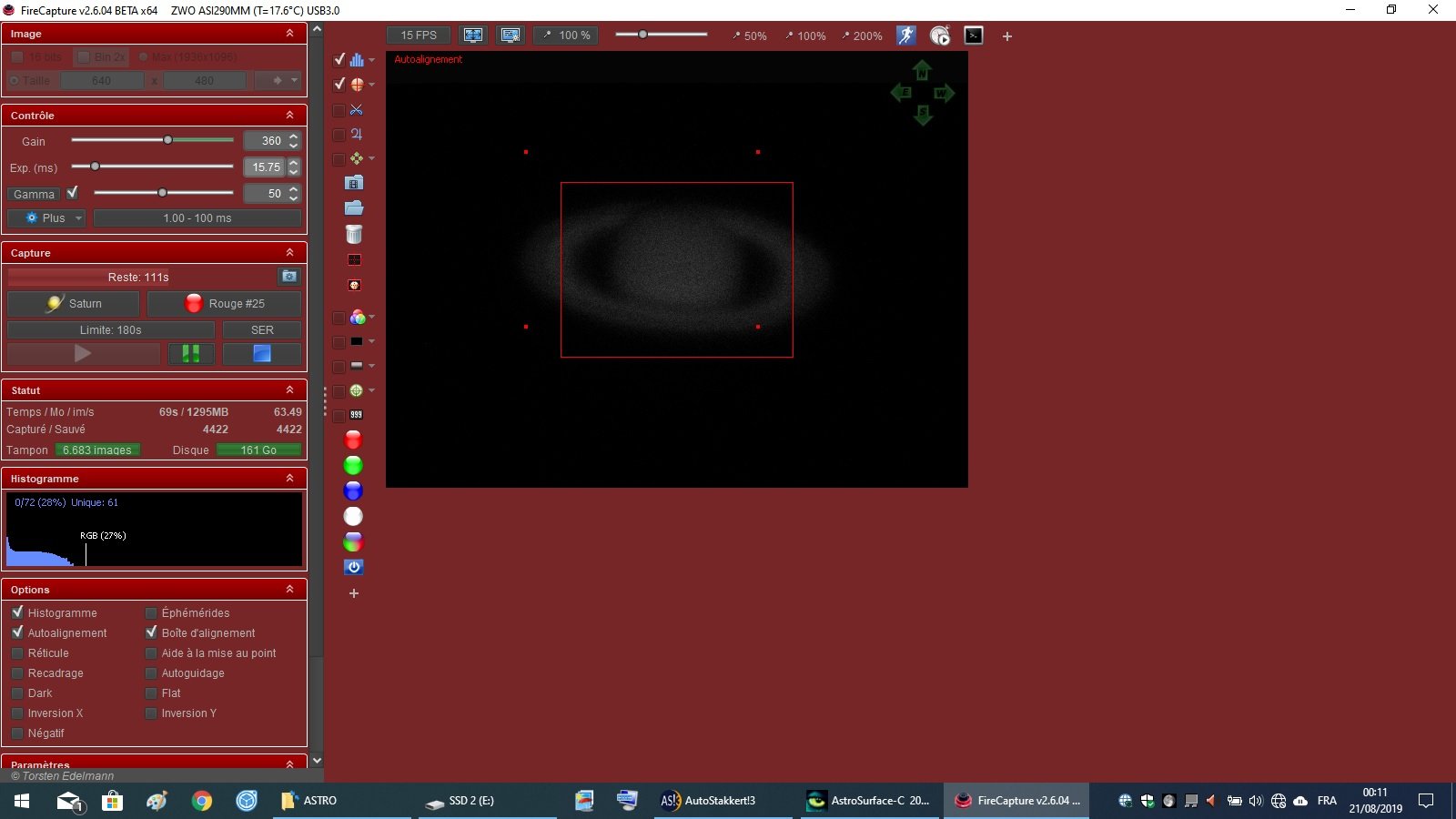Collapse the Histogramme panel
Screen dimensions: 1456x819
pyautogui.click(x=289, y=479)
